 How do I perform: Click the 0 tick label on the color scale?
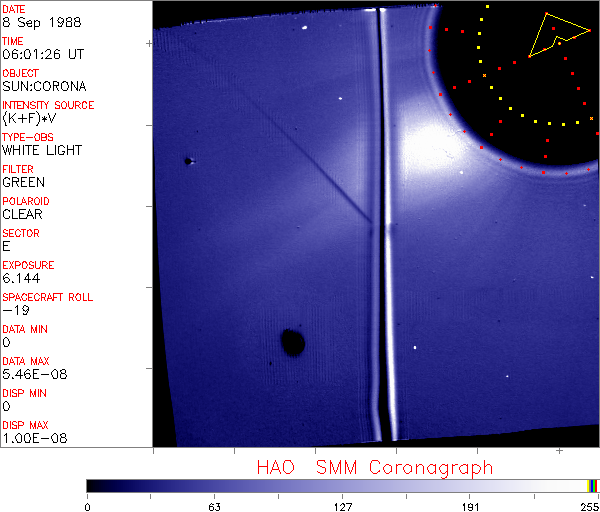[x=88, y=507]
